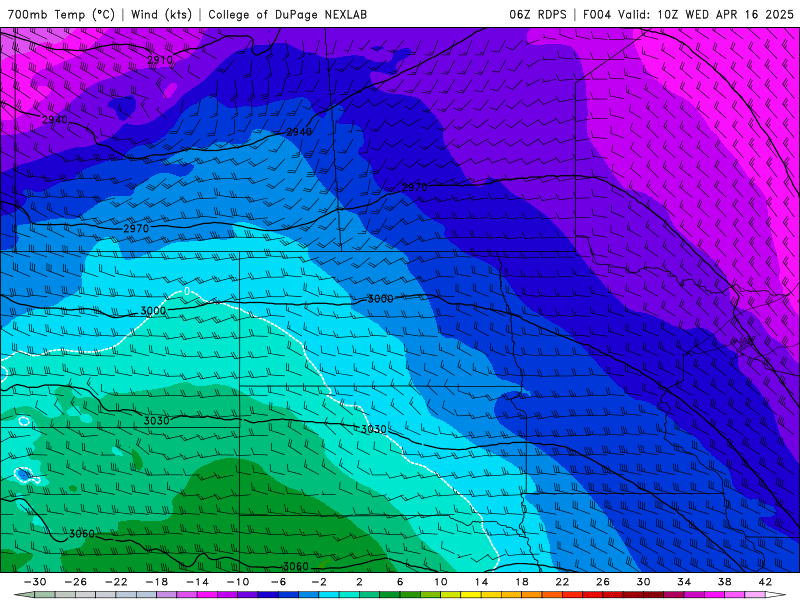The image size is (800, 600).
Task: Select the leftmost 3060 contour label
Action: coord(82,534)
